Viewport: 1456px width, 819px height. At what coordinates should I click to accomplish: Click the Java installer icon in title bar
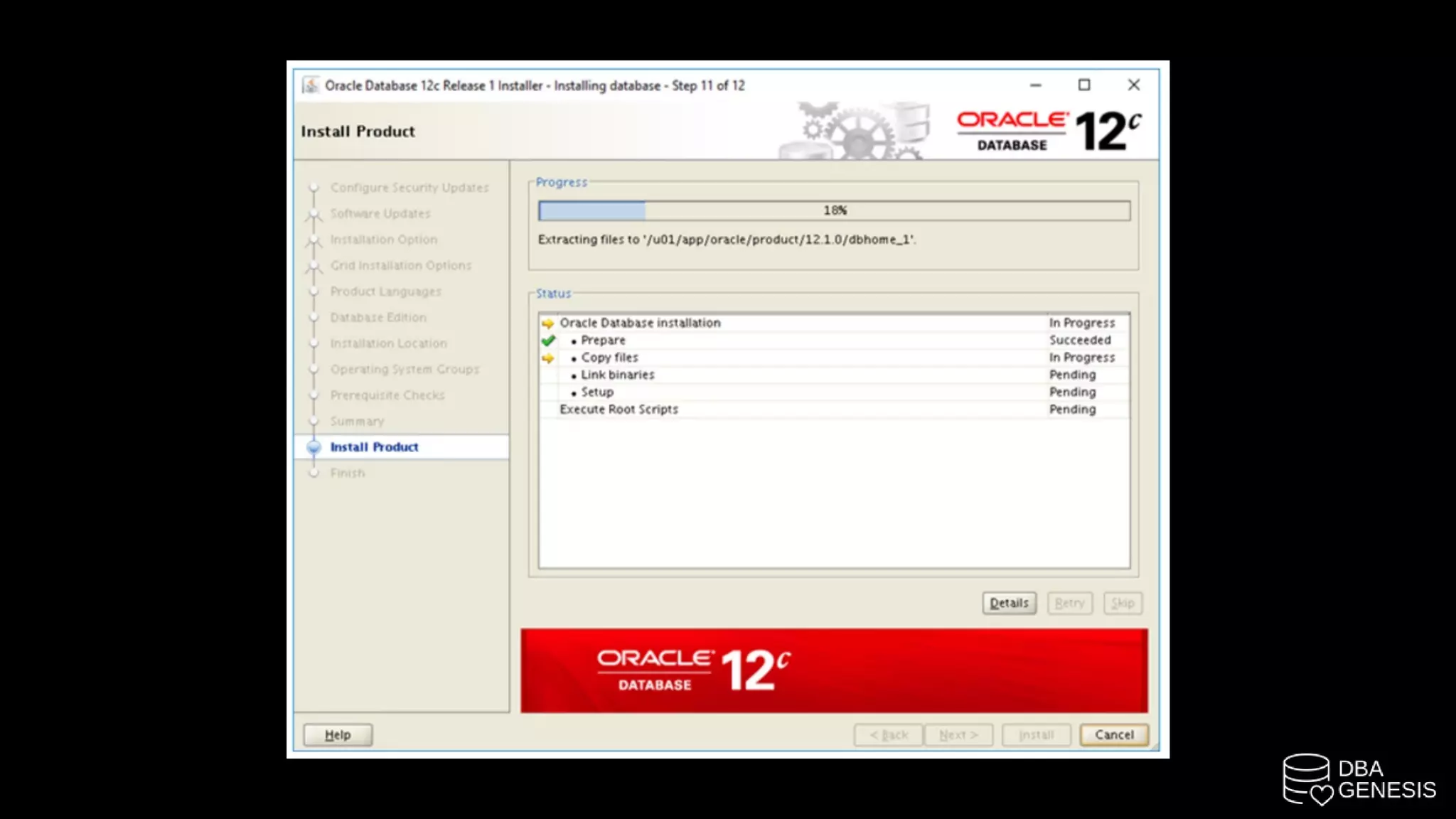tap(311, 85)
